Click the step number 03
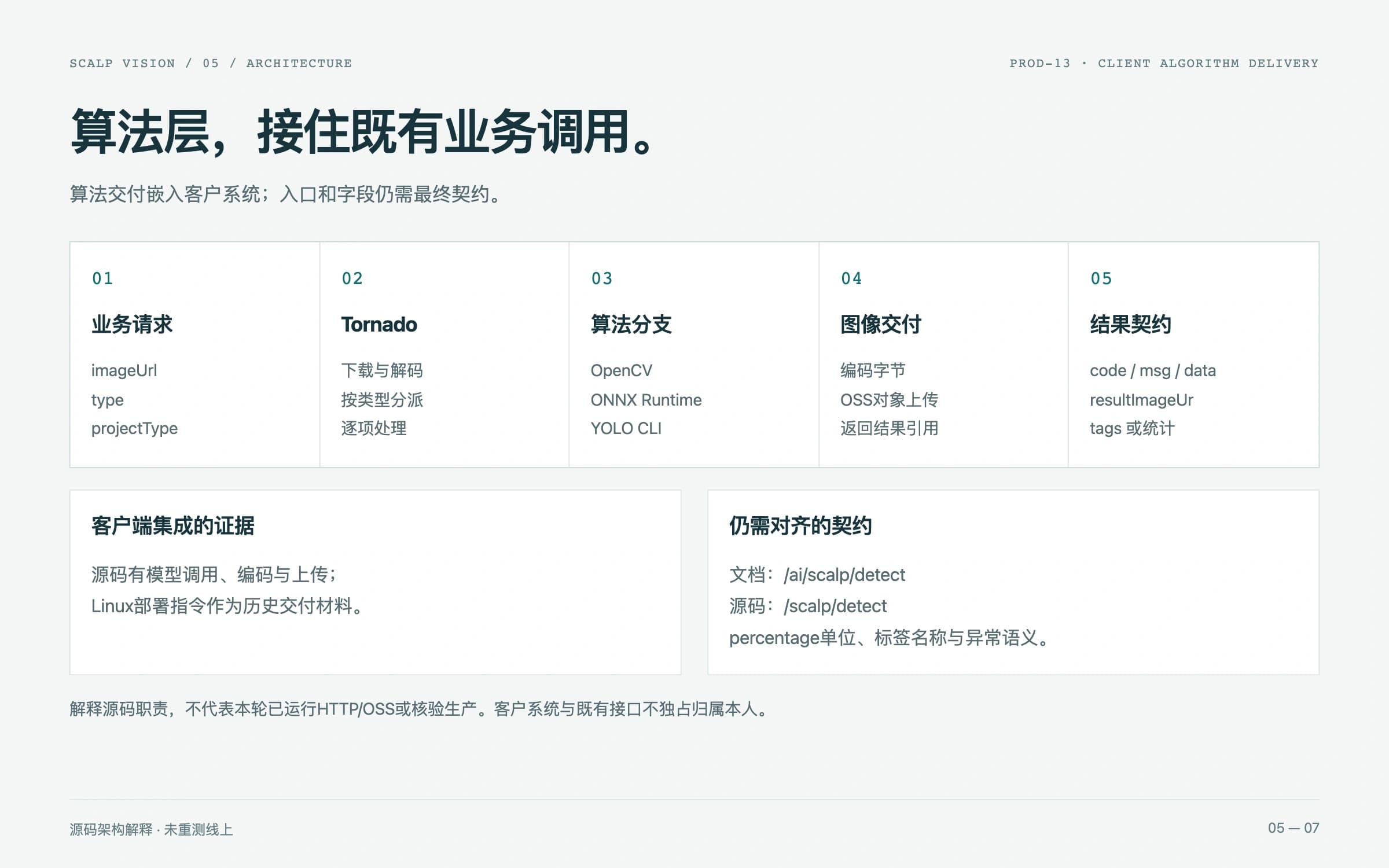Image resolution: width=1389 pixels, height=868 pixels. point(602,278)
